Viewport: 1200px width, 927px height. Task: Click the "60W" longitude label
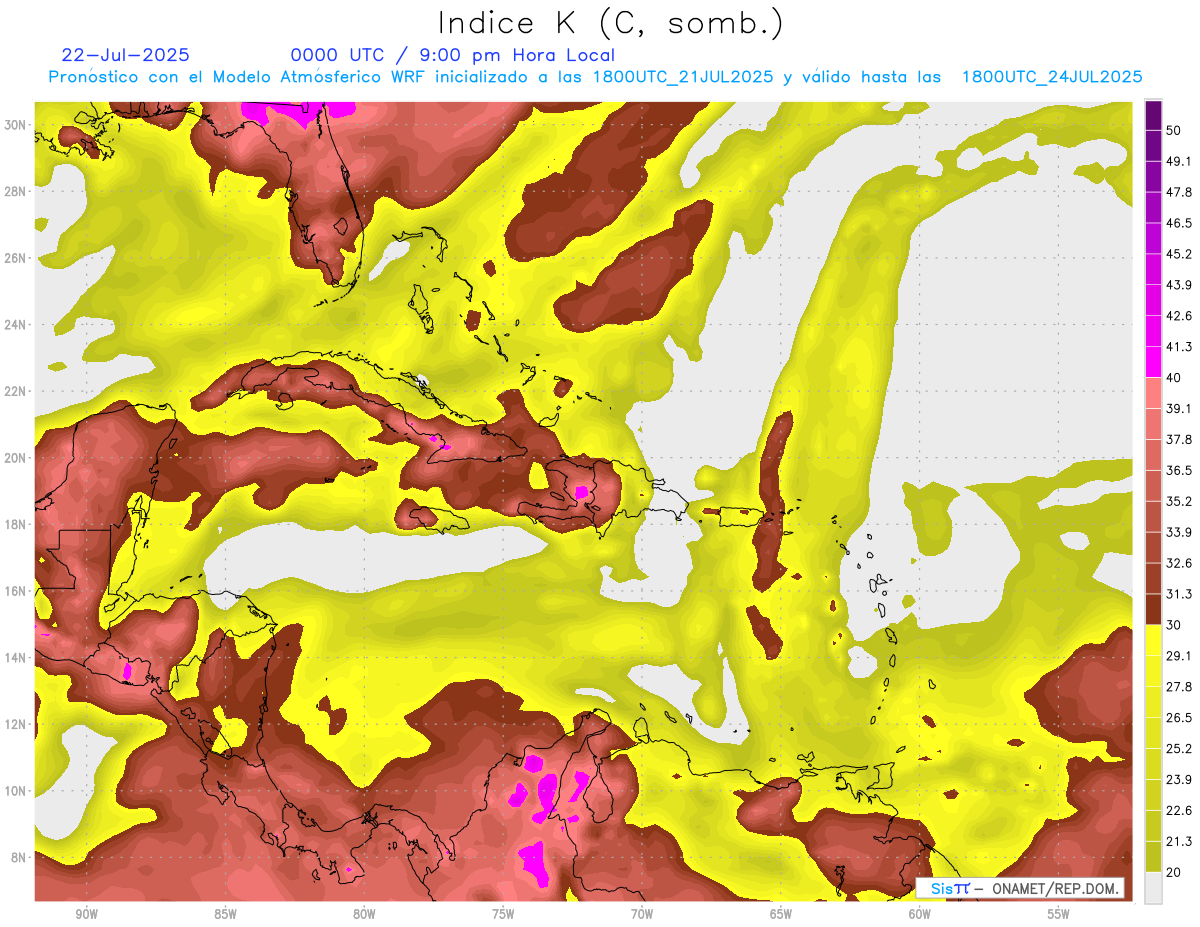coord(920,914)
